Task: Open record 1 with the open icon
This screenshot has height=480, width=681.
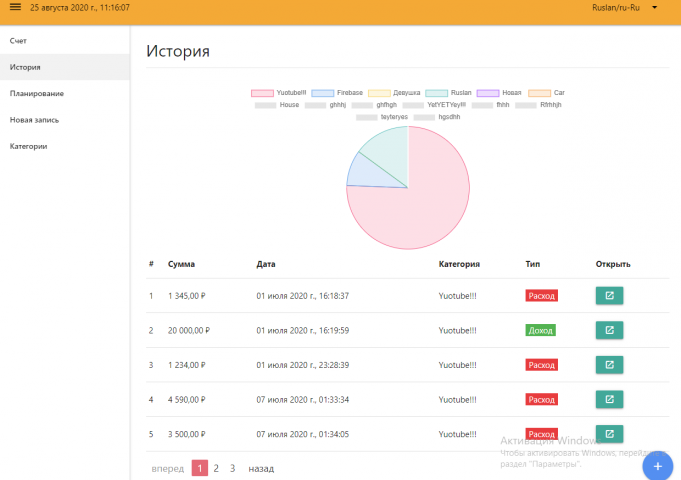Action: [609, 295]
